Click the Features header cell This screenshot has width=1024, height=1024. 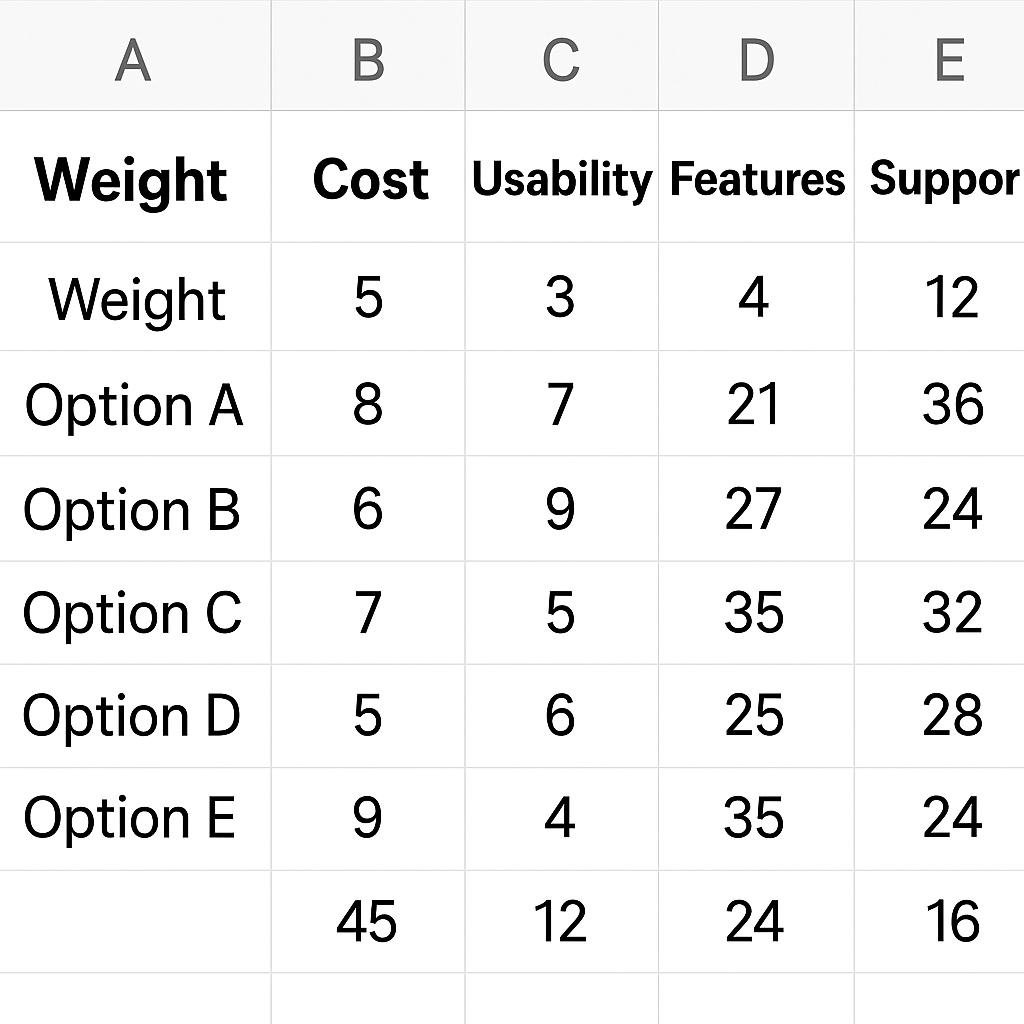click(x=756, y=177)
